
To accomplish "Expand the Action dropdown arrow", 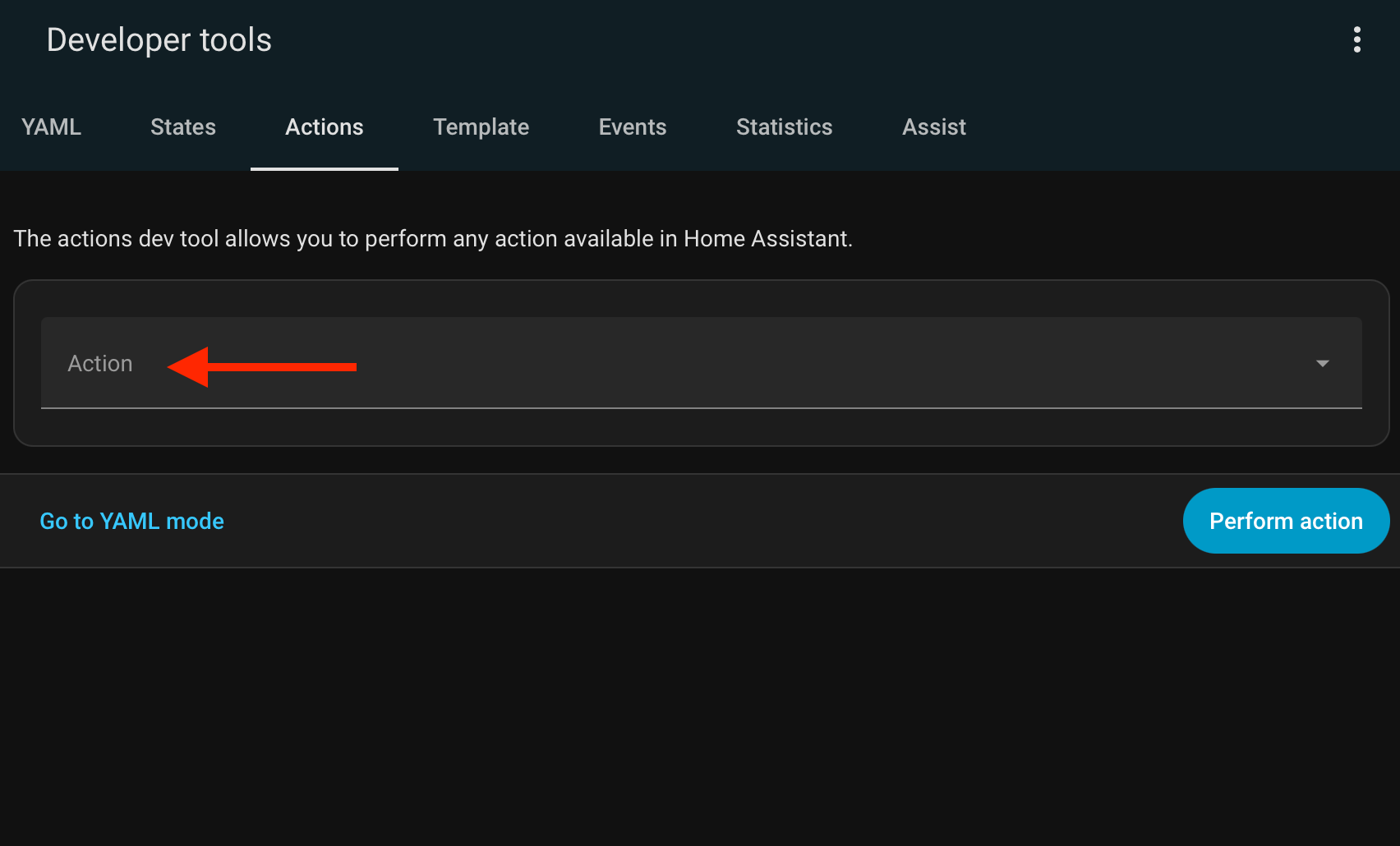I will [x=1322, y=363].
